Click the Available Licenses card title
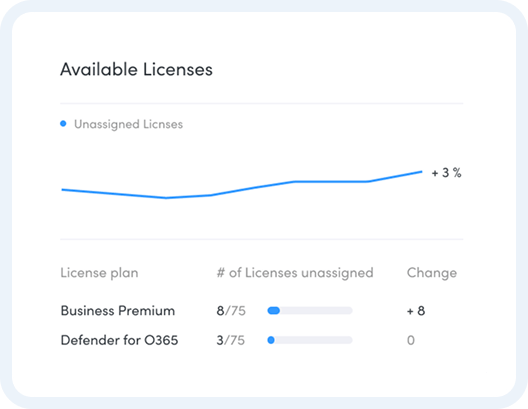 [136, 70]
